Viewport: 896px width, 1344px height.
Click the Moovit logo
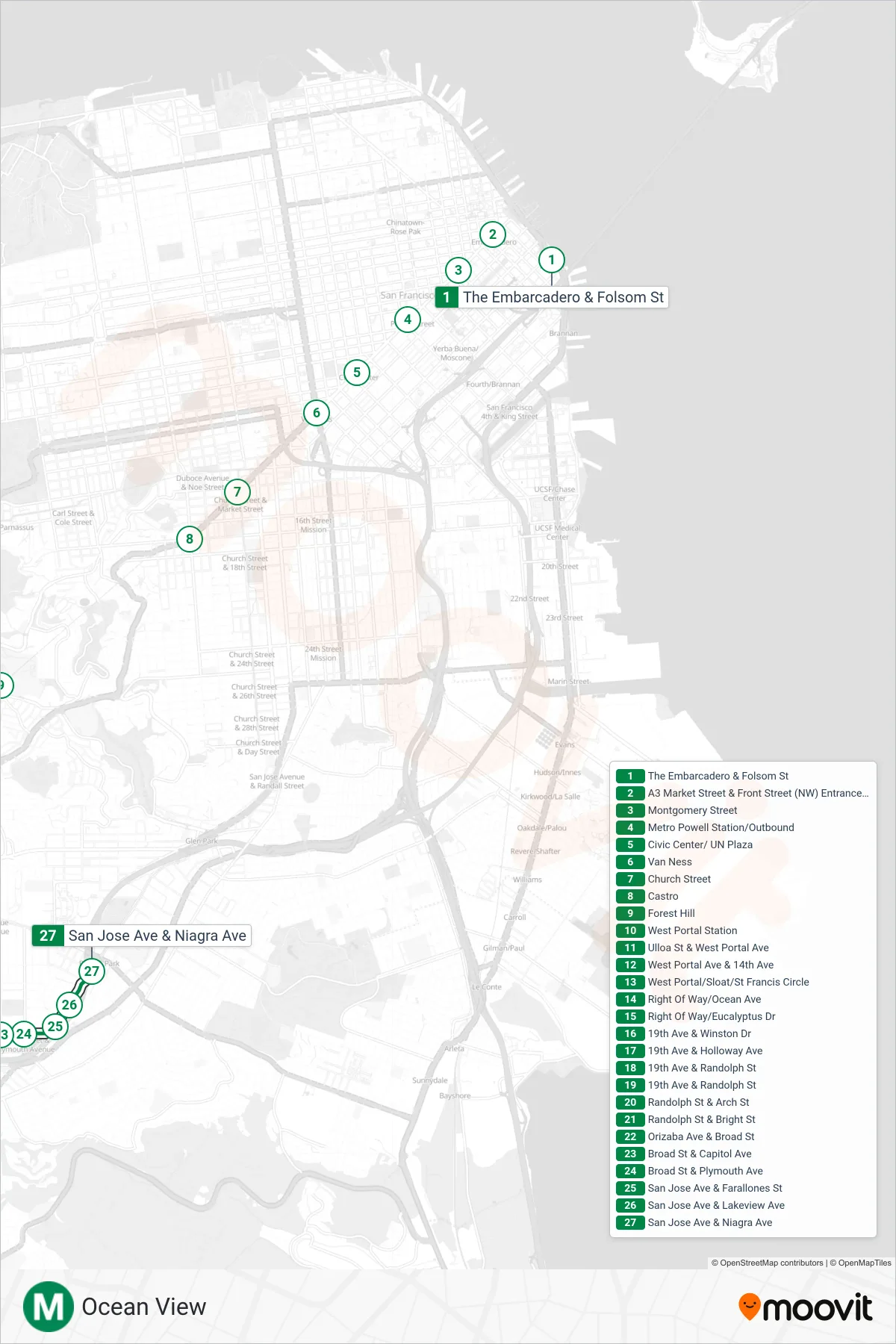pos(805,1307)
